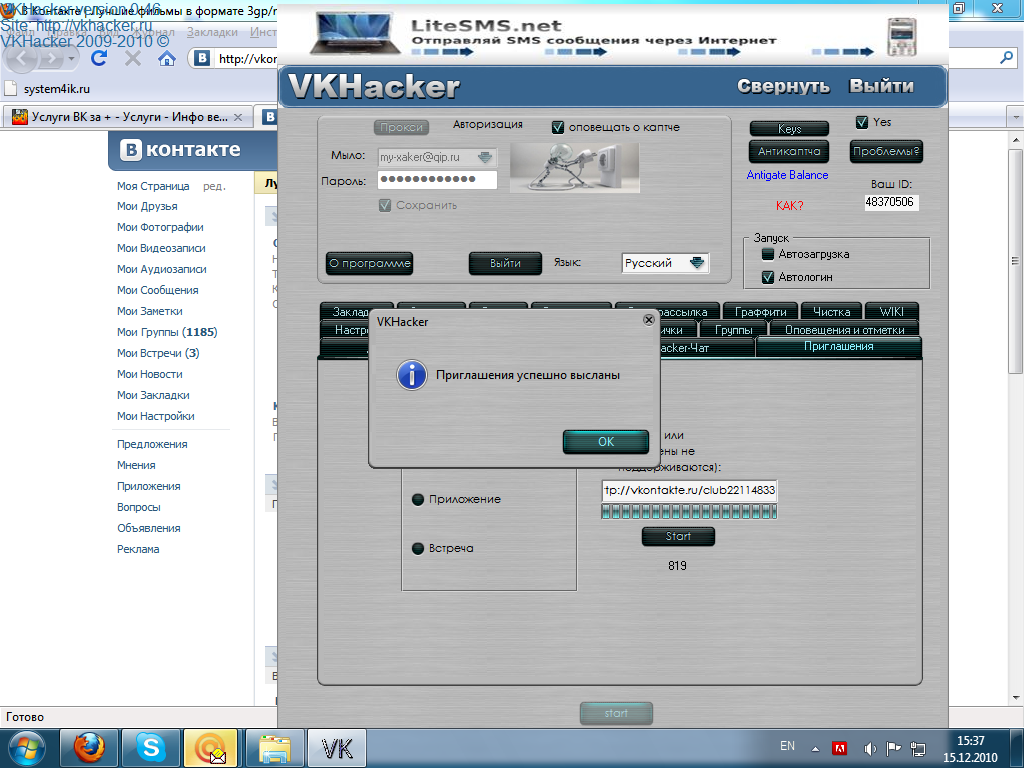Open Skype from the taskbar
The height and width of the screenshot is (768, 1024).
click(x=150, y=748)
